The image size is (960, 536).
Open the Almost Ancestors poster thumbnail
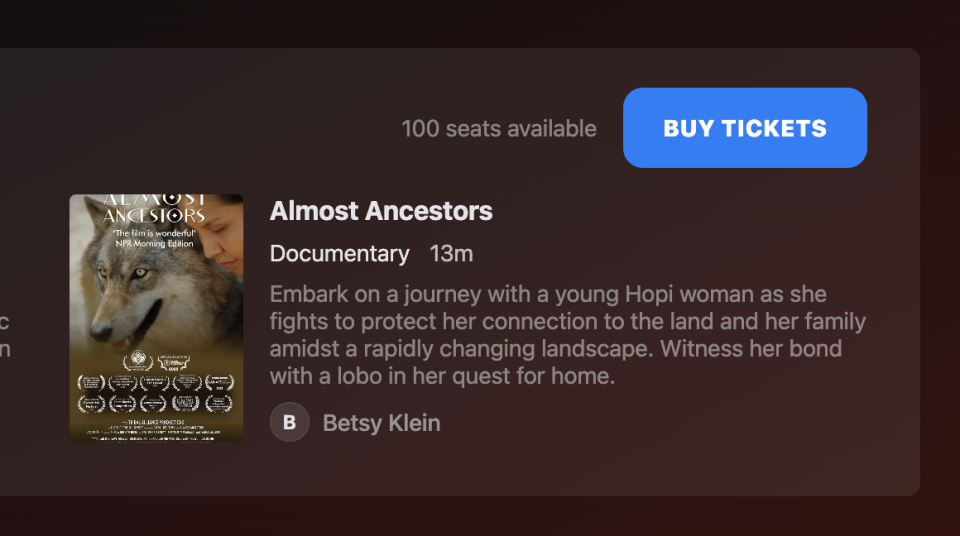tap(156, 318)
